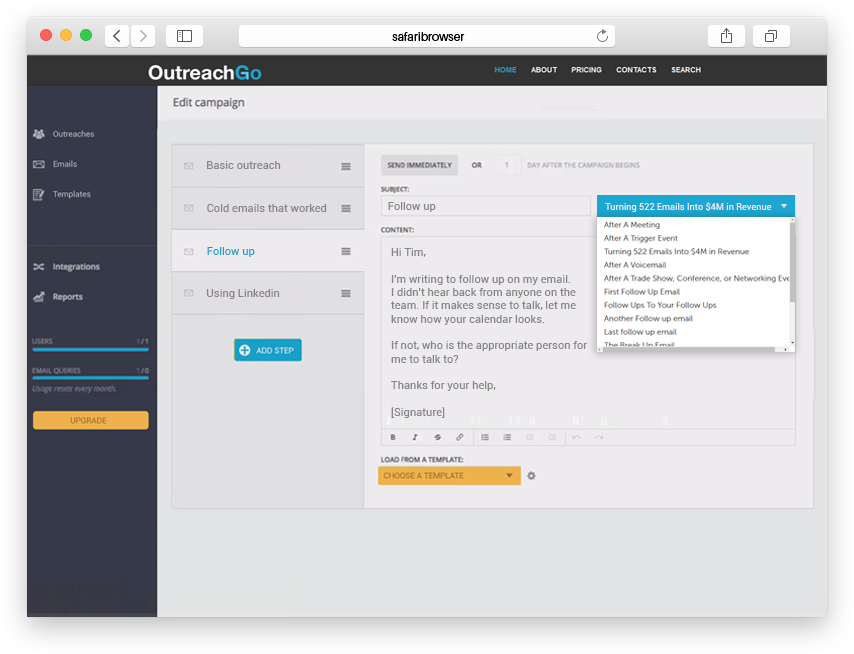The height and width of the screenshot is (654, 854).
Task: Choose Follow Ups To Your Follow Ups
Action: coord(660,305)
